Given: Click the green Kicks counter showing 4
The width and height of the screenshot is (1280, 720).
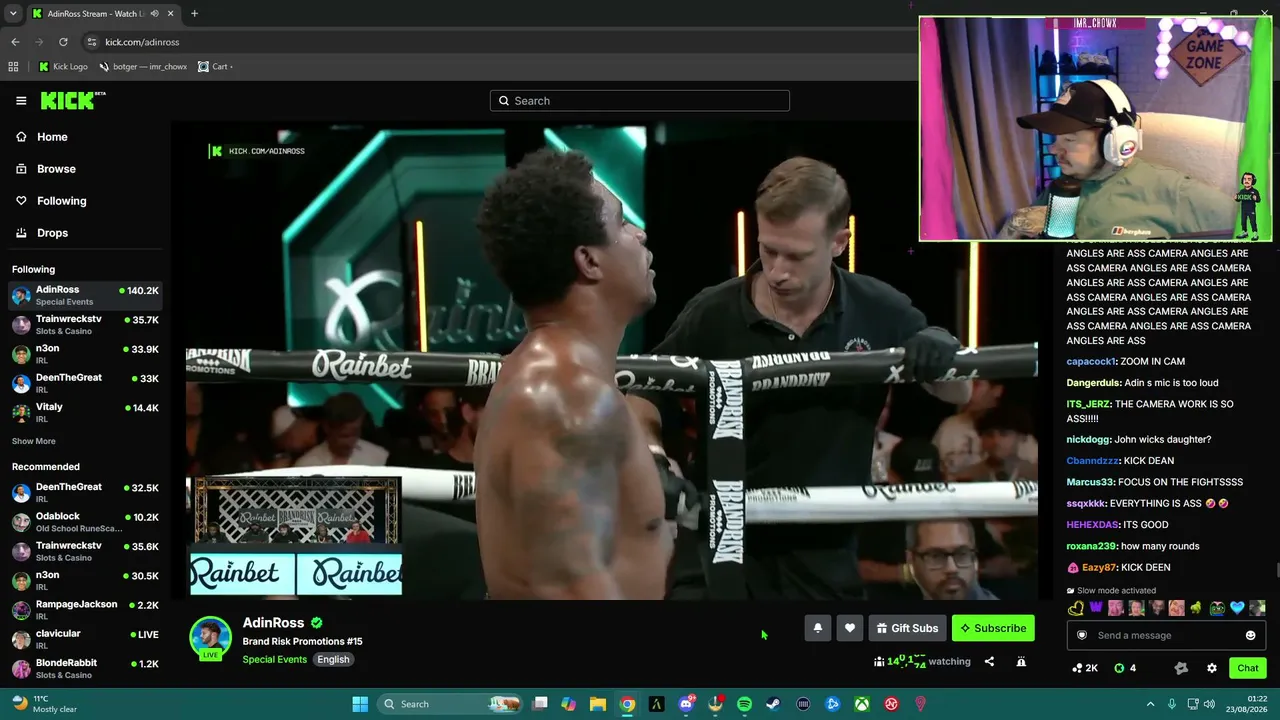Looking at the screenshot, I should (x=1125, y=668).
